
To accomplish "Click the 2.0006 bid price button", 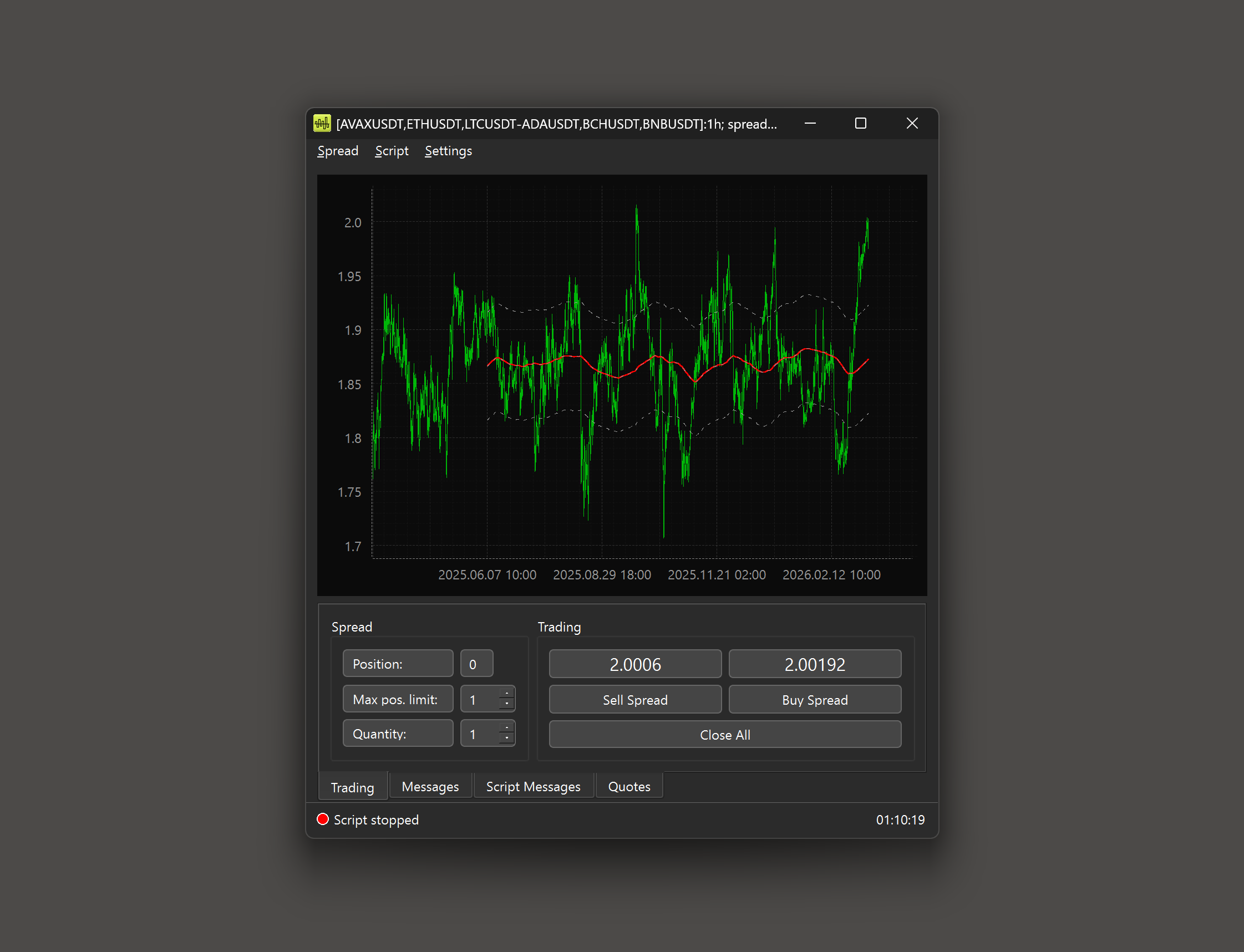I will [x=634, y=664].
